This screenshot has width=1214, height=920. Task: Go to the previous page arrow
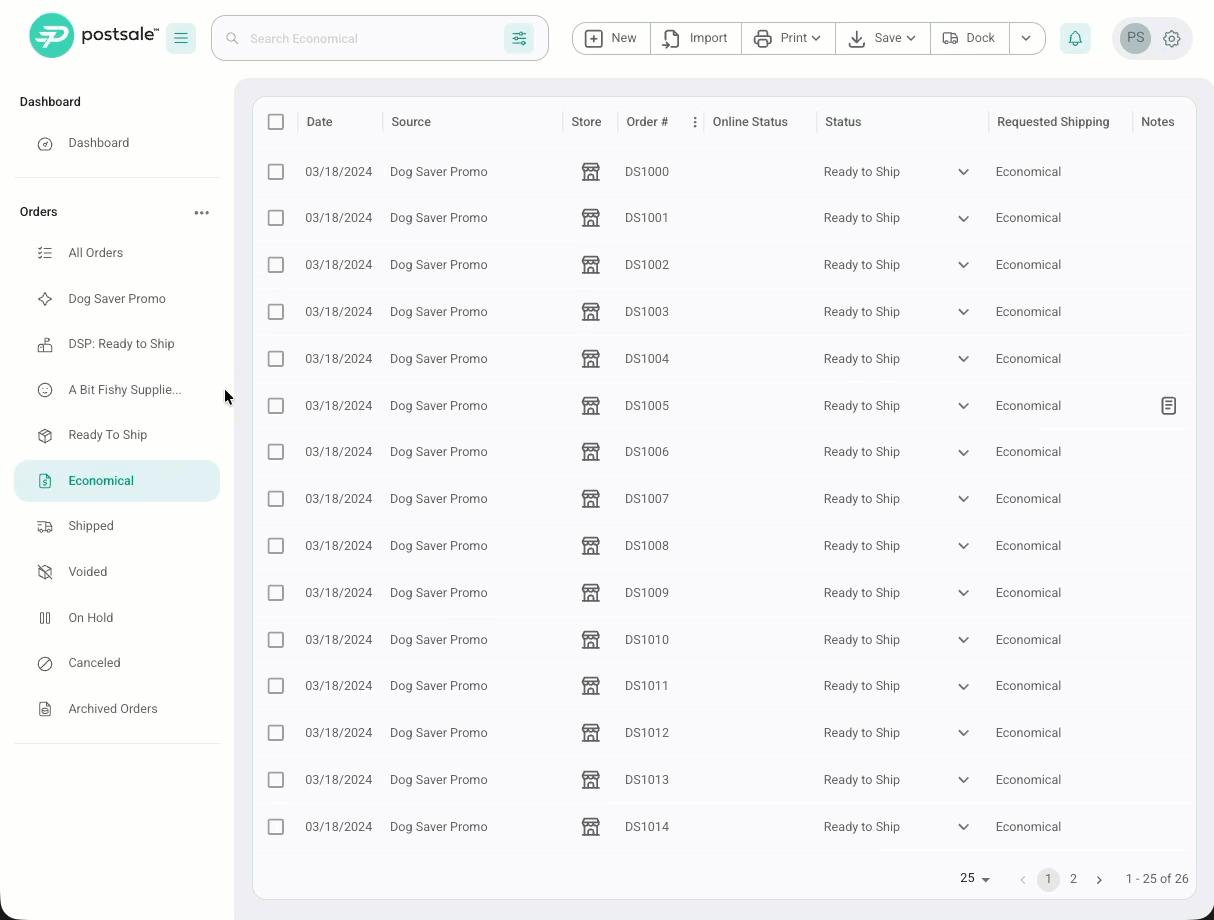1022,879
